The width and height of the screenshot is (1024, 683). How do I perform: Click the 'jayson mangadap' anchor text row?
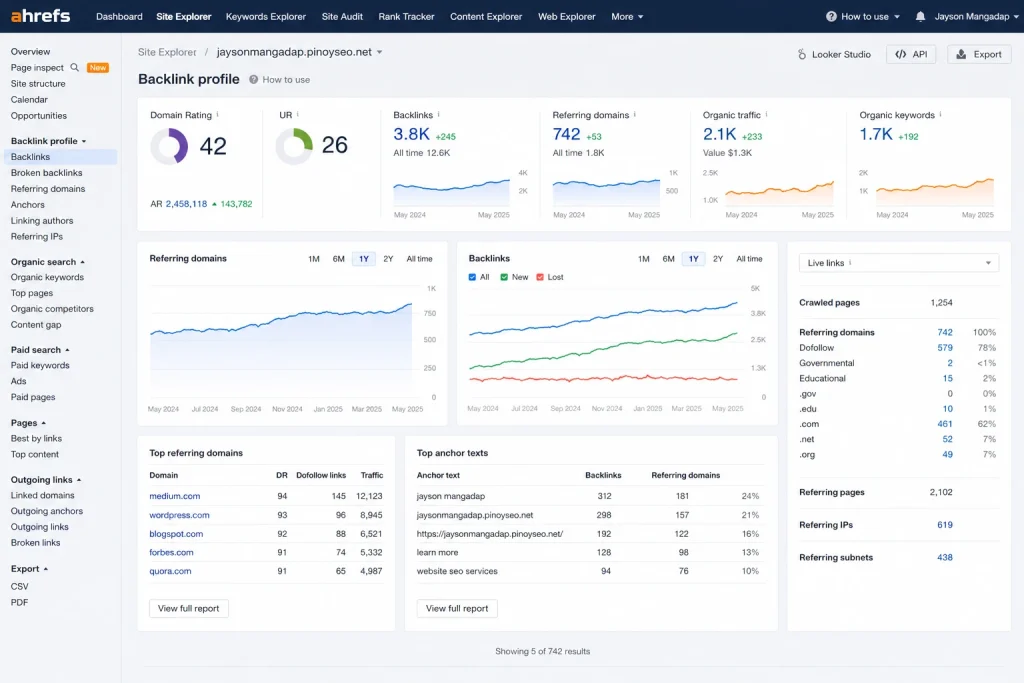(590, 496)
